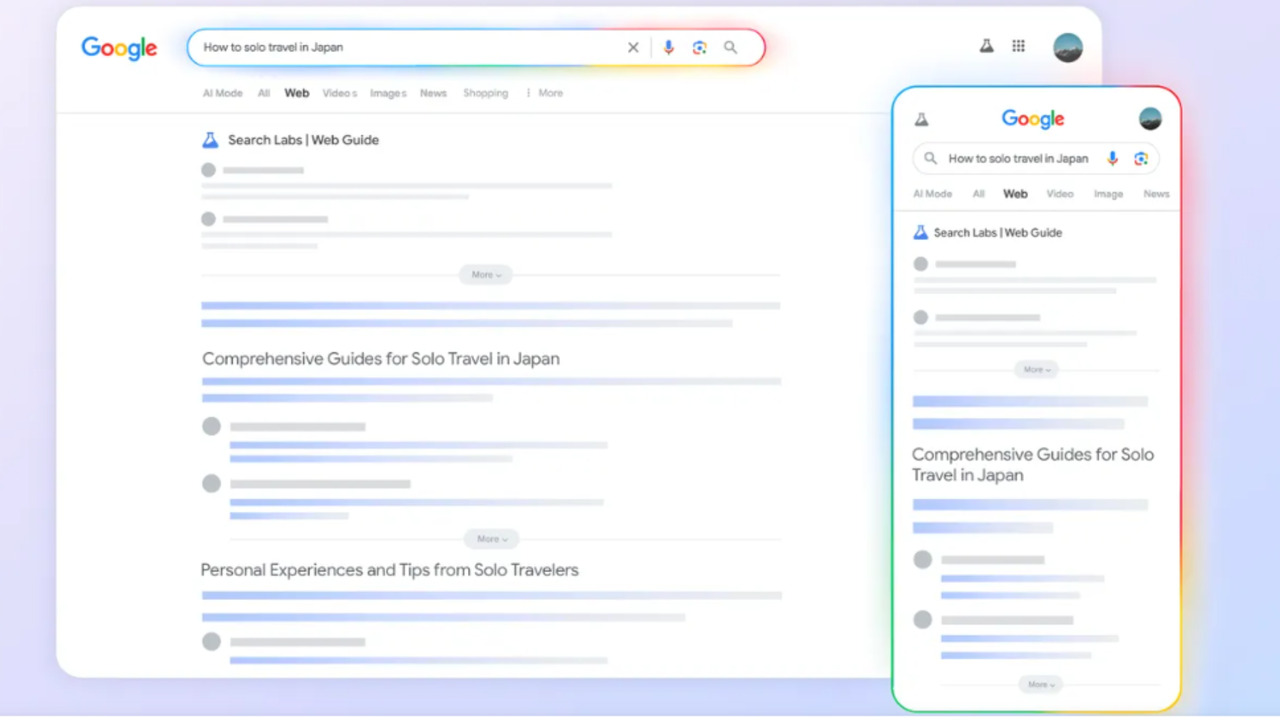Select the All tab on mobile
1280x720 pixels.
coord(979,194)
